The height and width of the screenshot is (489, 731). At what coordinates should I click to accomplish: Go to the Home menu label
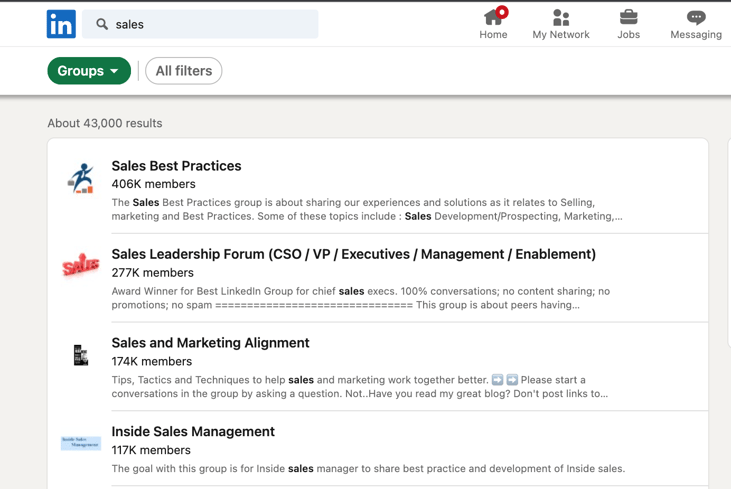click(493, 34)
